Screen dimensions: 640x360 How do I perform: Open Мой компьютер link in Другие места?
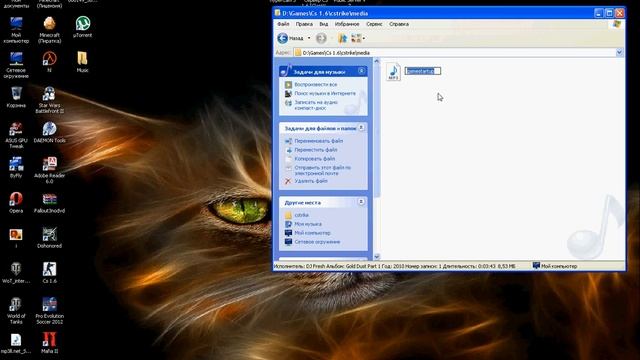click(x=312, y=233)
